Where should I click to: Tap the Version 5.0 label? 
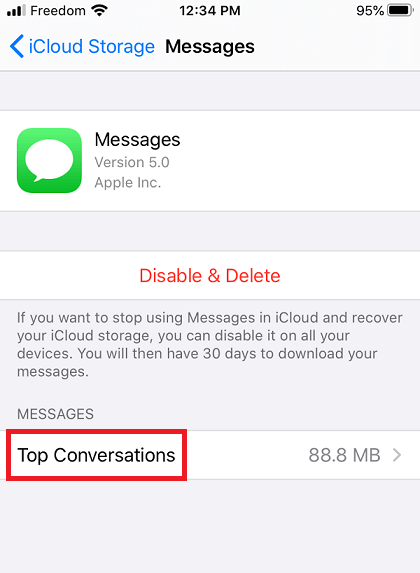click(132, 162)
